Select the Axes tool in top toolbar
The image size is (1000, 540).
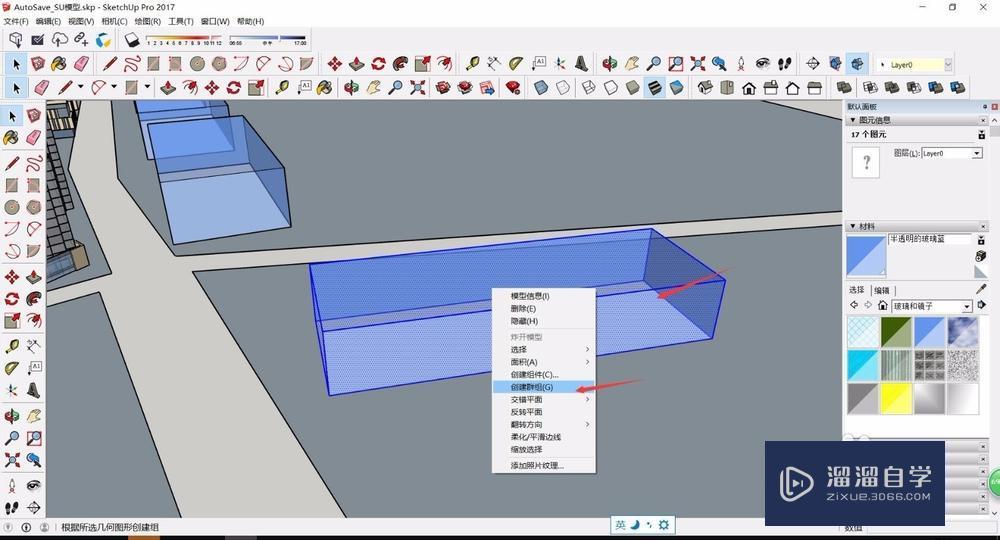pos(559,64)
